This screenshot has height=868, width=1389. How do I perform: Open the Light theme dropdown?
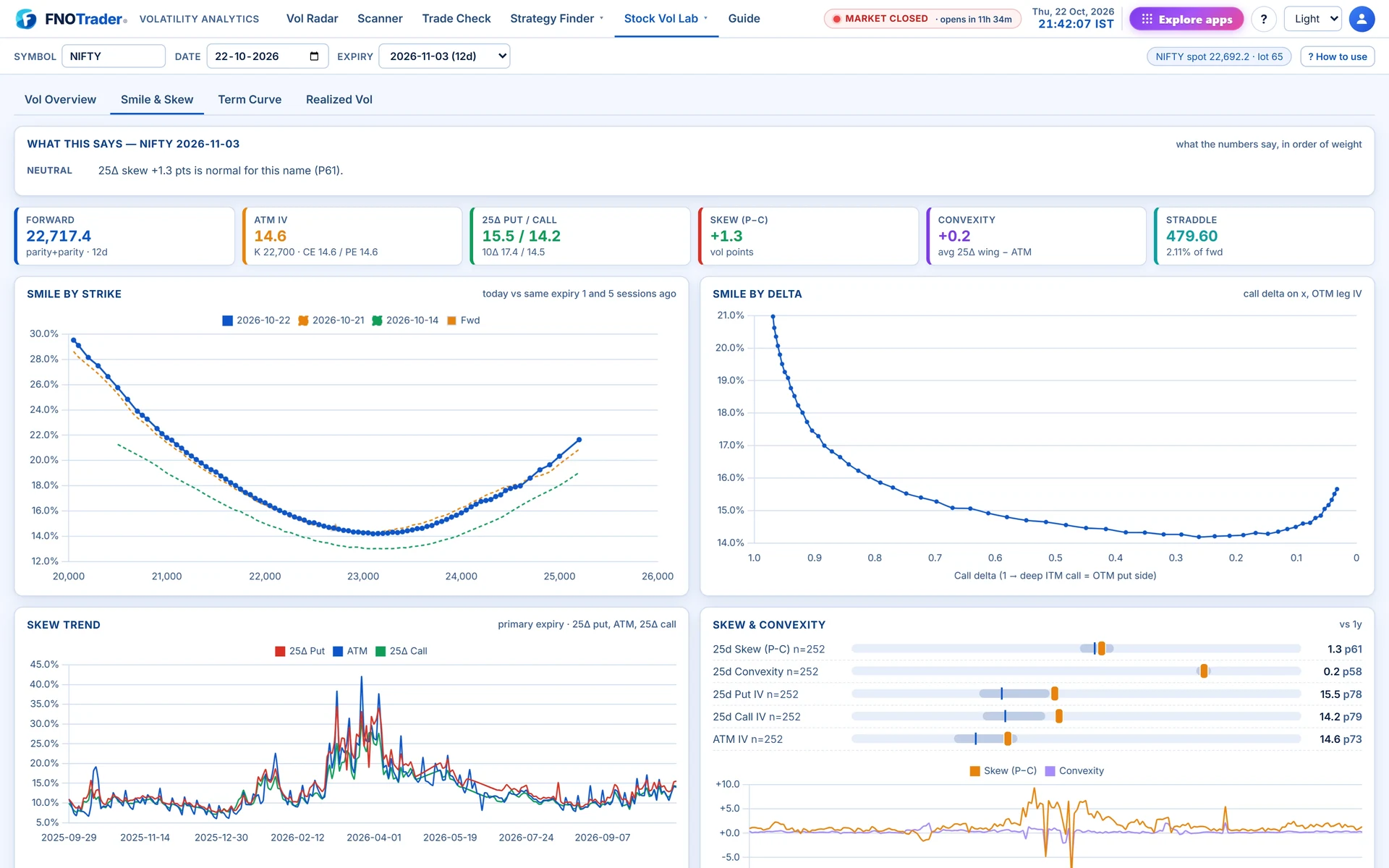click(1312, 19)
